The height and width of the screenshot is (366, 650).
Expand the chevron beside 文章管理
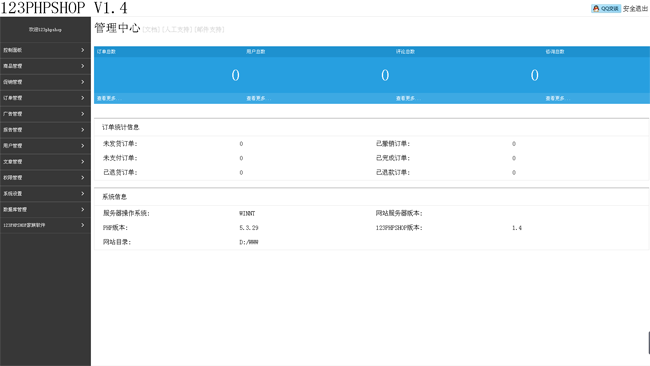82,162
